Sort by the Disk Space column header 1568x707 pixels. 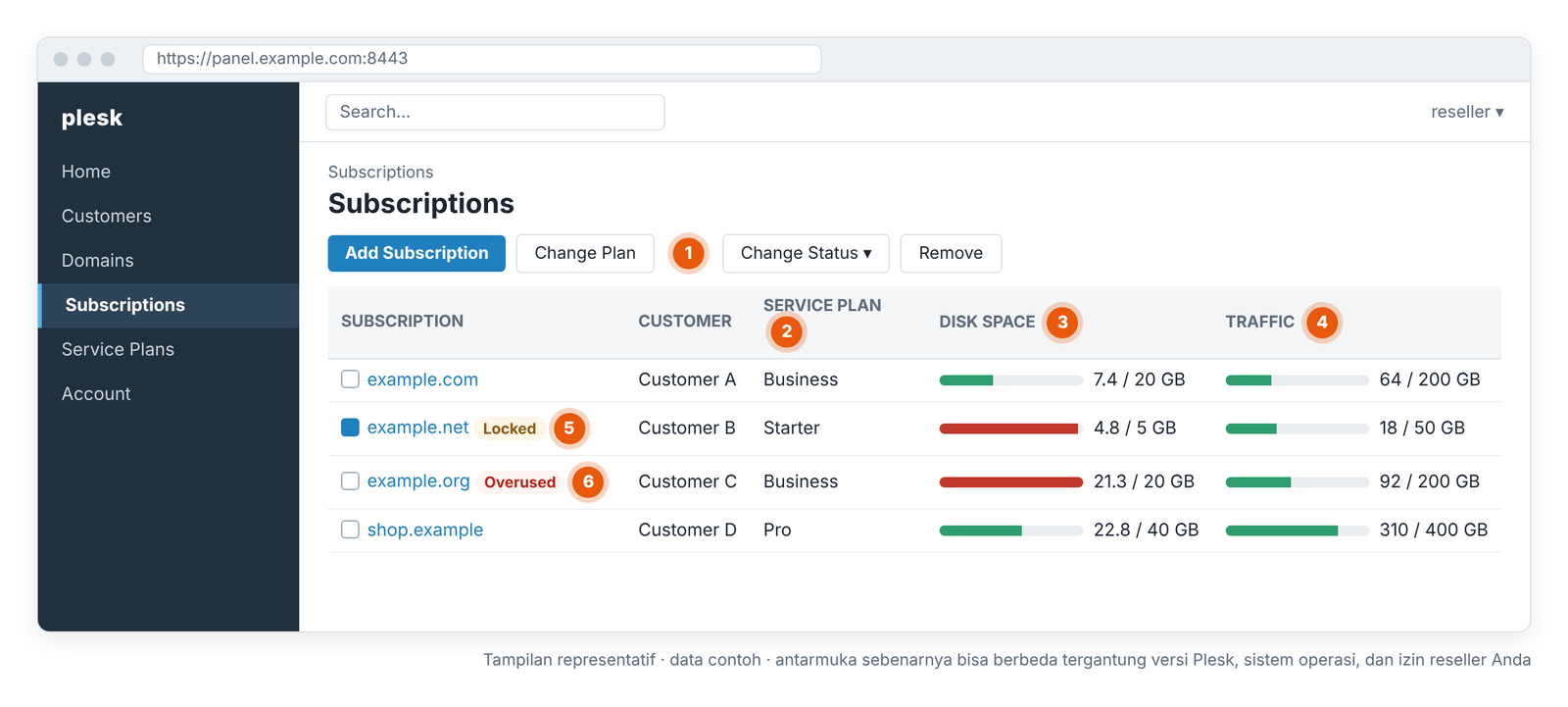pyautogui.click(x=987, y=322)
